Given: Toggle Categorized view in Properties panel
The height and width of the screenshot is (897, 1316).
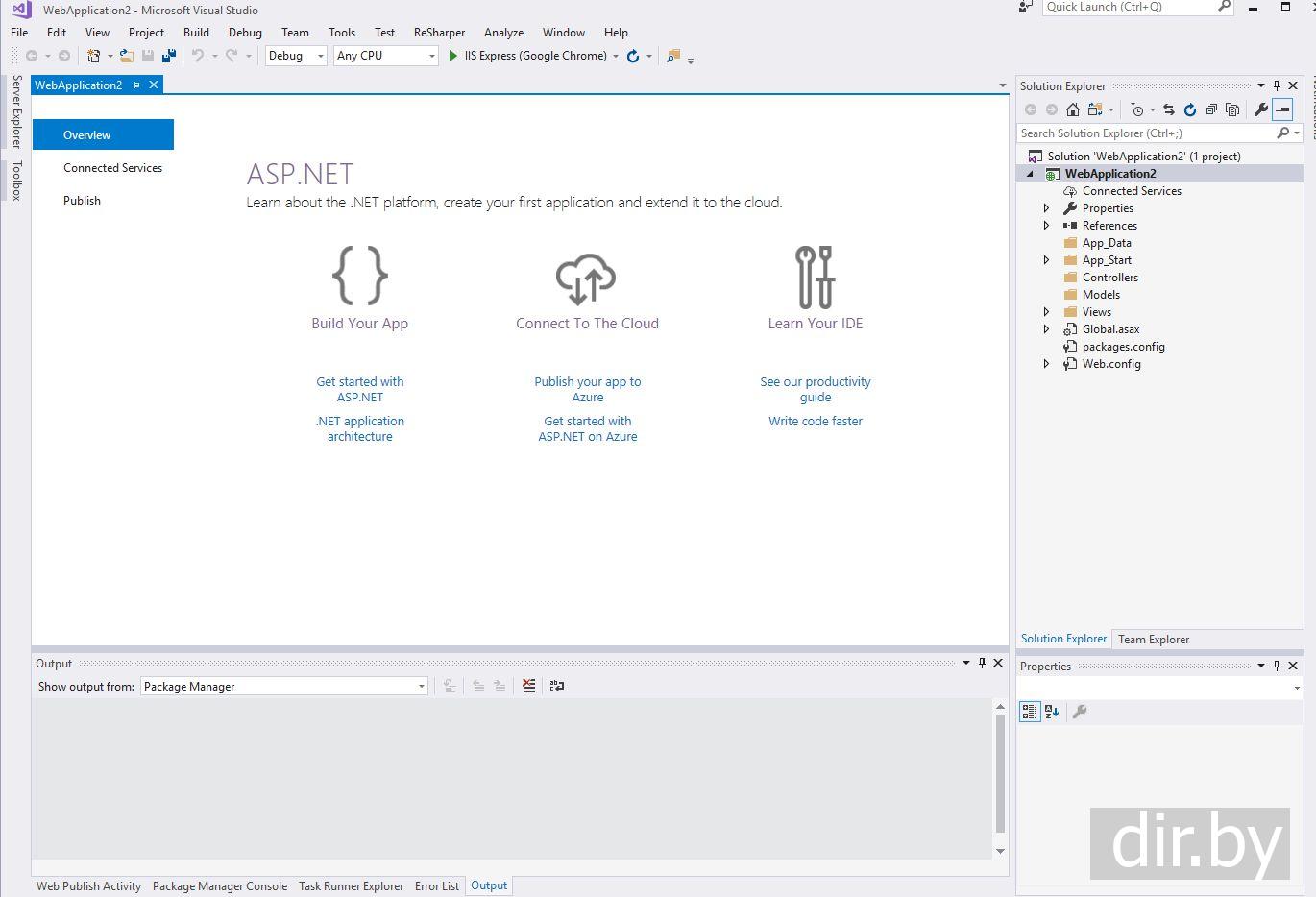Looking at the screenshot, I should coord(1029,712).
